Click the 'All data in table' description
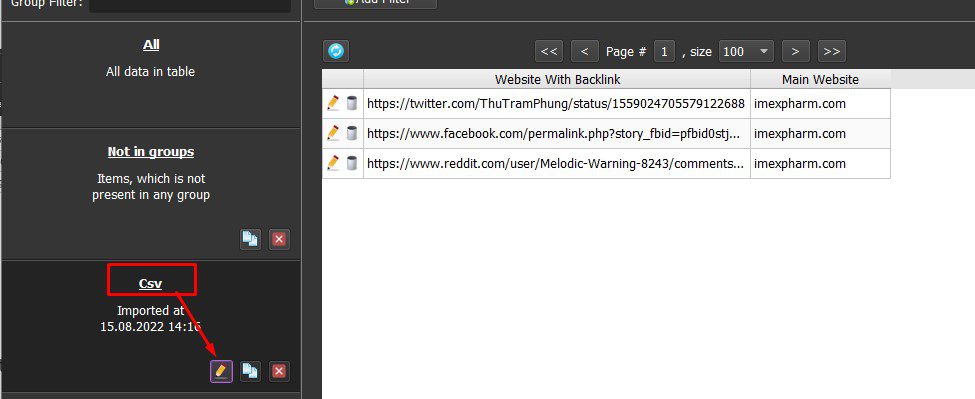This screenshot has width=975, height=399. tap(150, 71)
